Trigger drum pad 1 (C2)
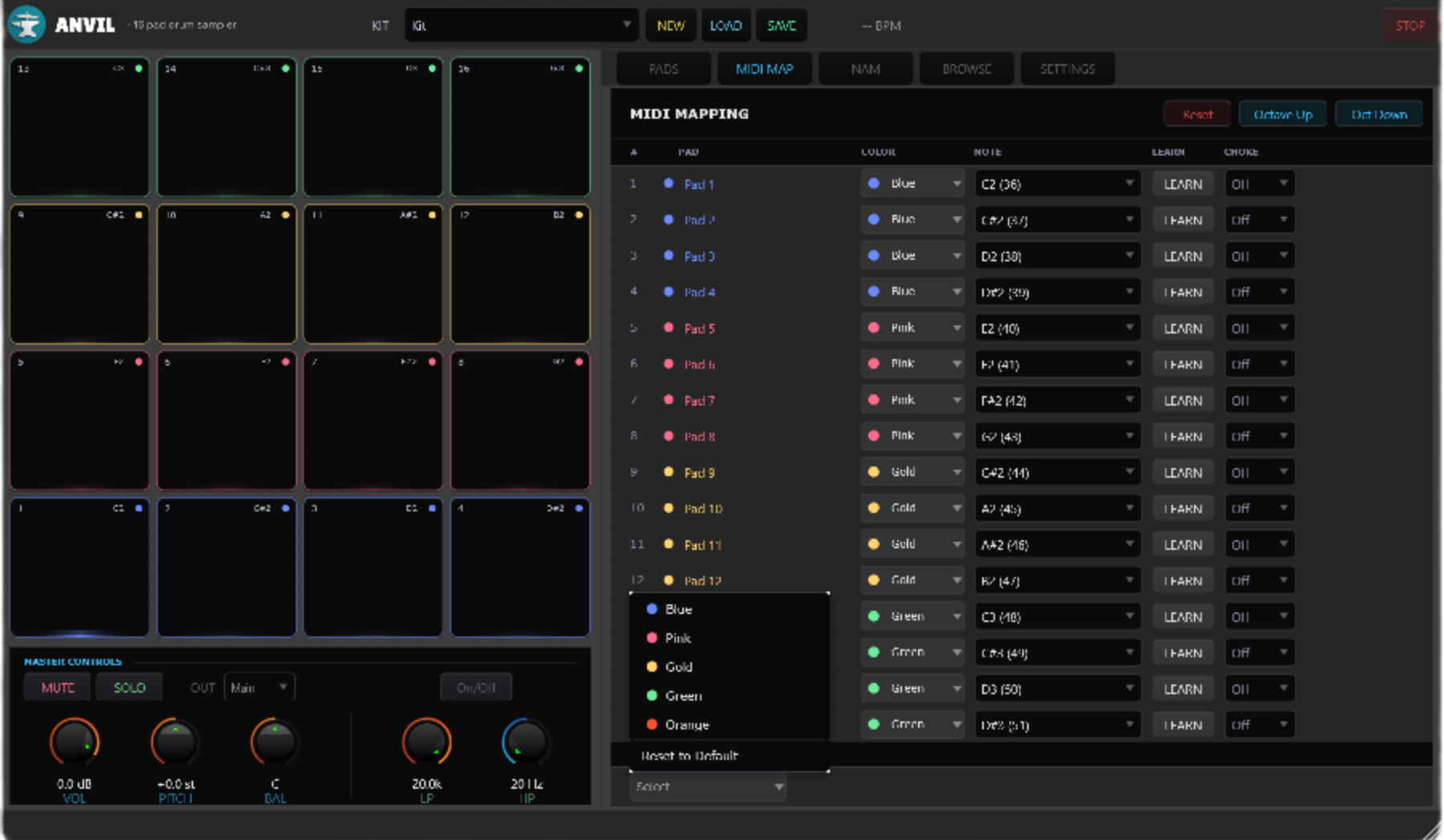The width and height of the screenshot is (1444, 840). tap(79, 567)
